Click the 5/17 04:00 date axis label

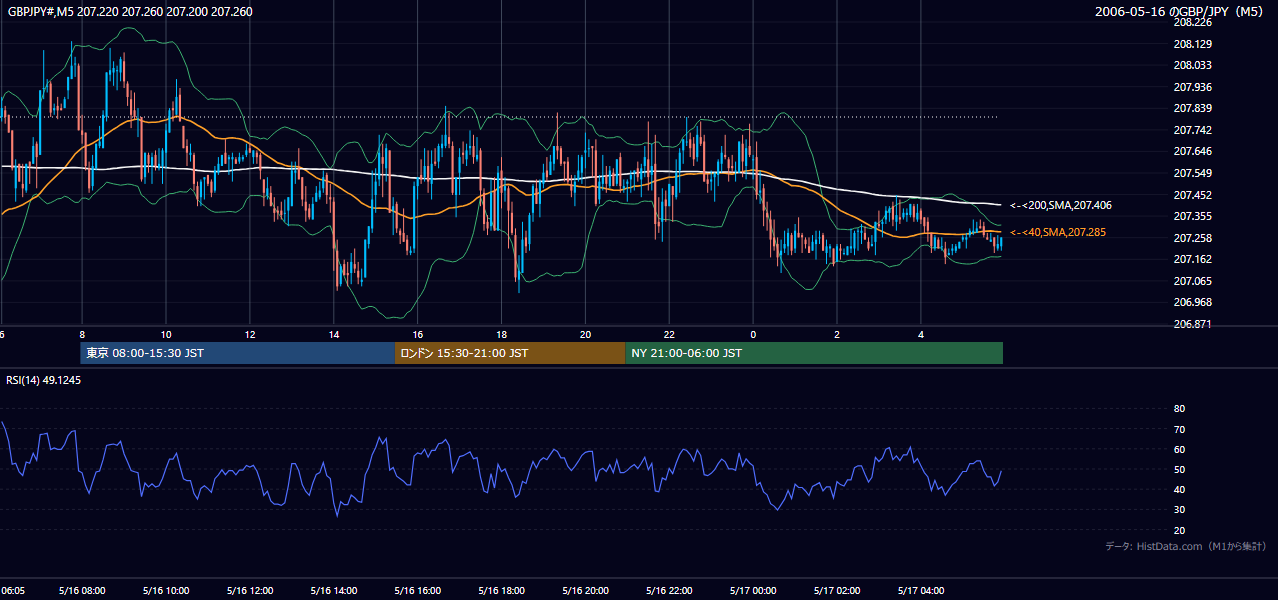(922, 591)
